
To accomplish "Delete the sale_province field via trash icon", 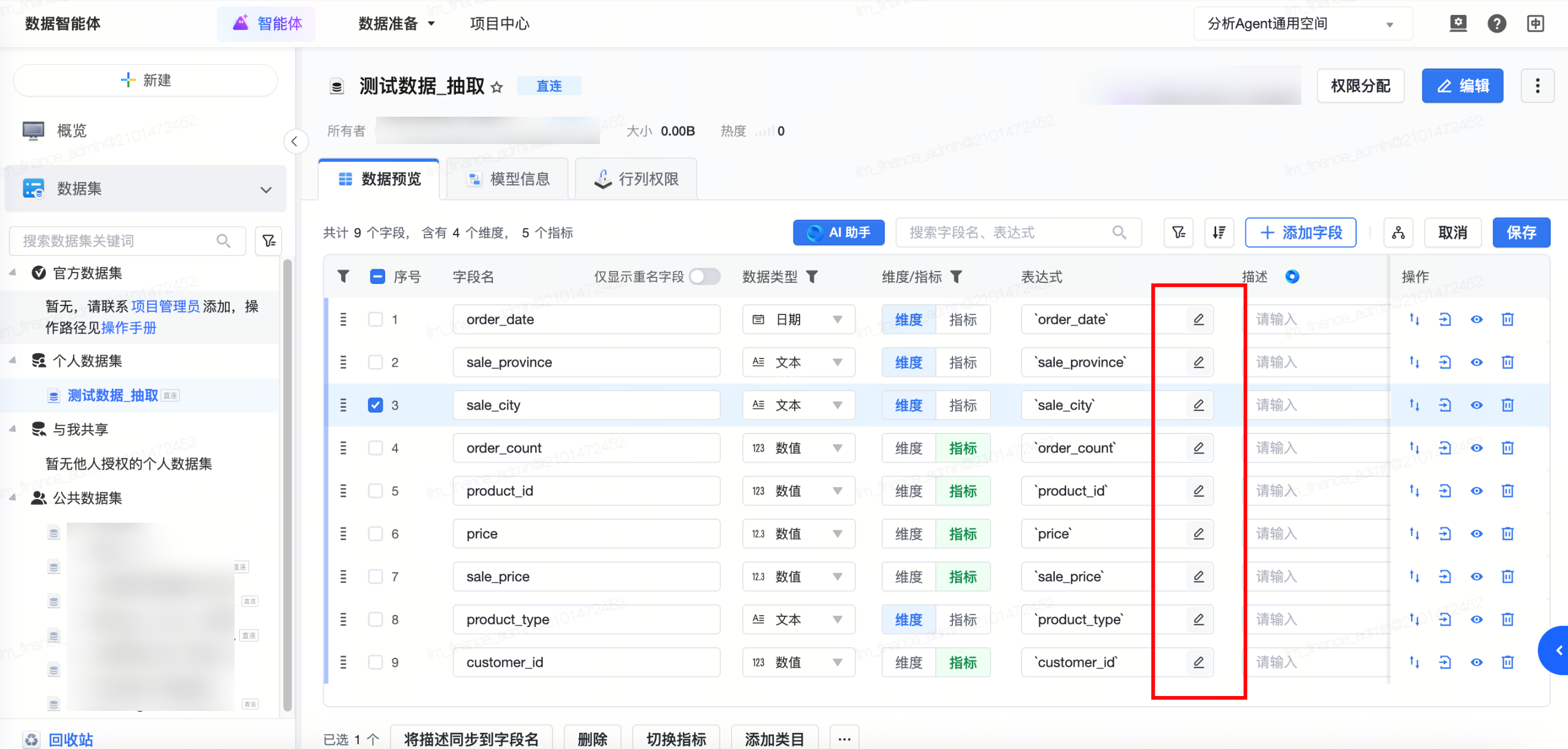I will click(x=1507, y=363).
